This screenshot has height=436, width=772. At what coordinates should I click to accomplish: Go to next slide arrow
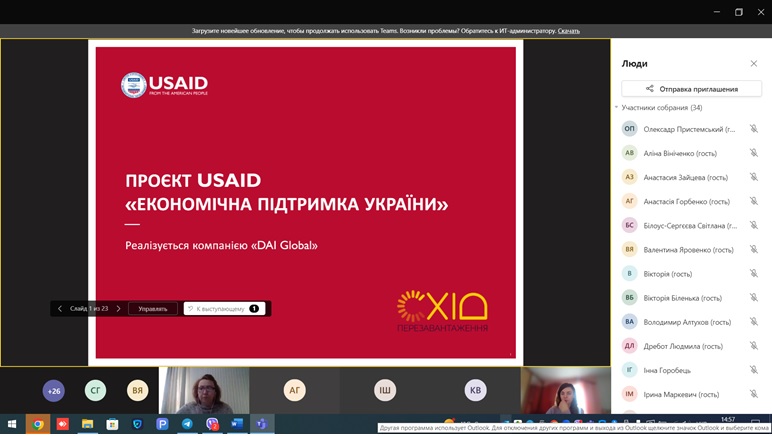[118, 309]
